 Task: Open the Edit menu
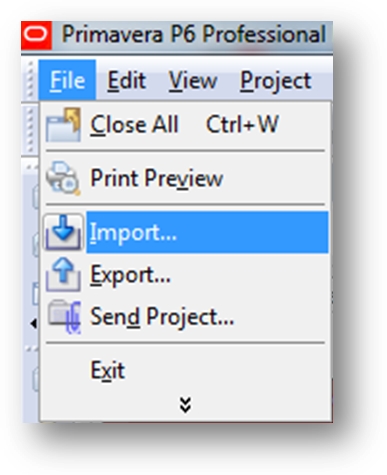coord(126,80)
